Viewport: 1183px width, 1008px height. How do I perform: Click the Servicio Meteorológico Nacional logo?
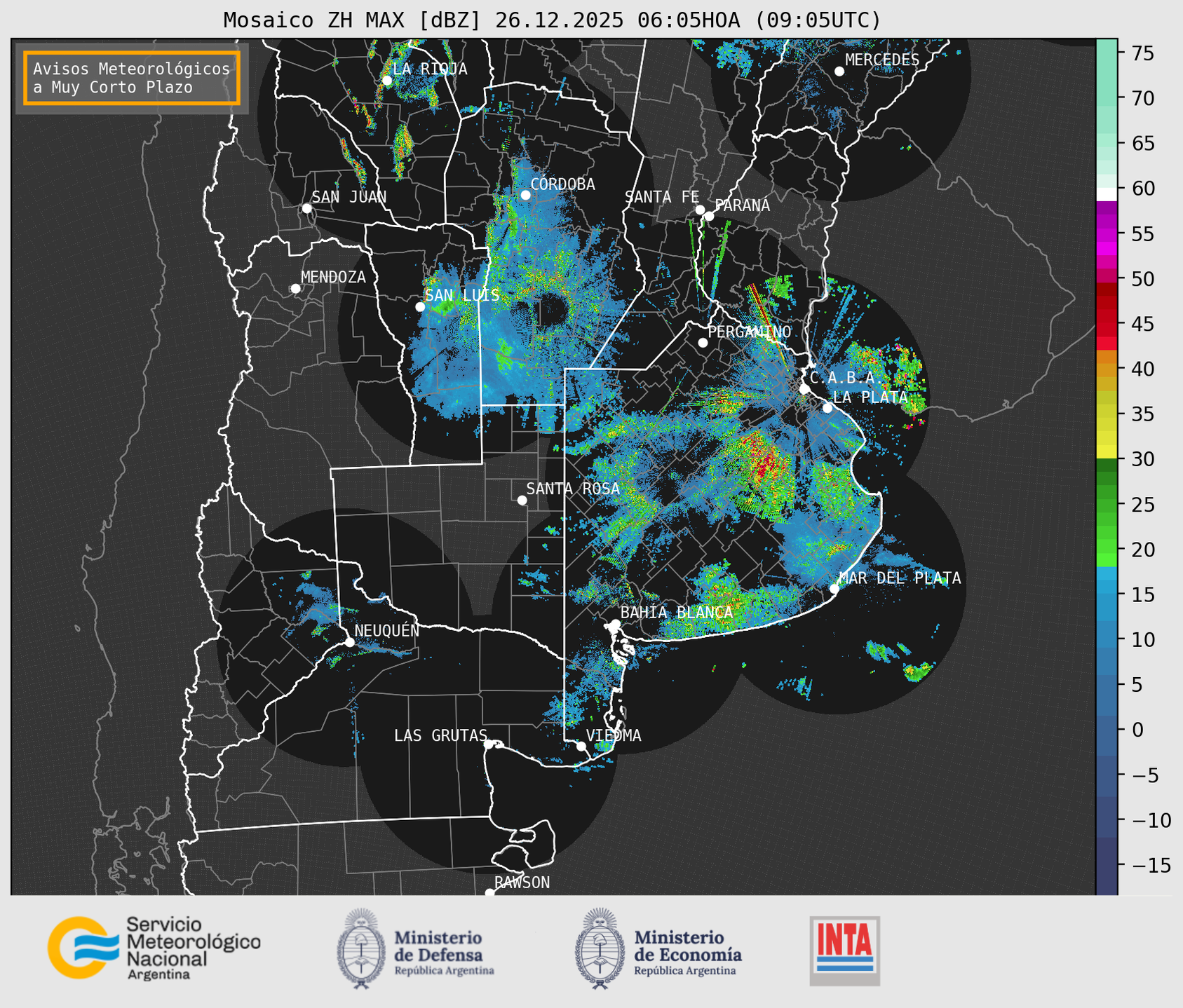154,948
